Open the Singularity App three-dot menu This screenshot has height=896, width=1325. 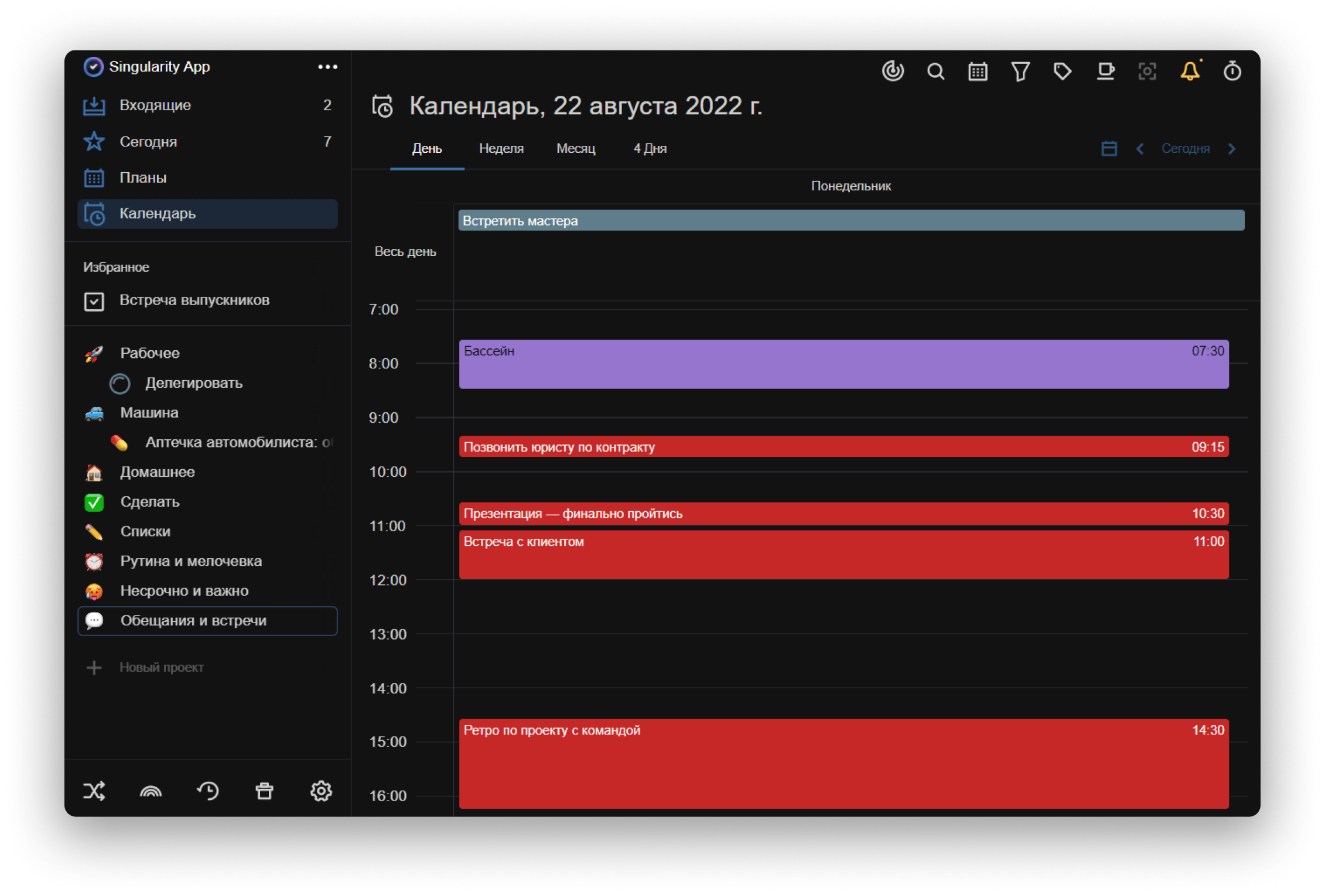point(327,67)
